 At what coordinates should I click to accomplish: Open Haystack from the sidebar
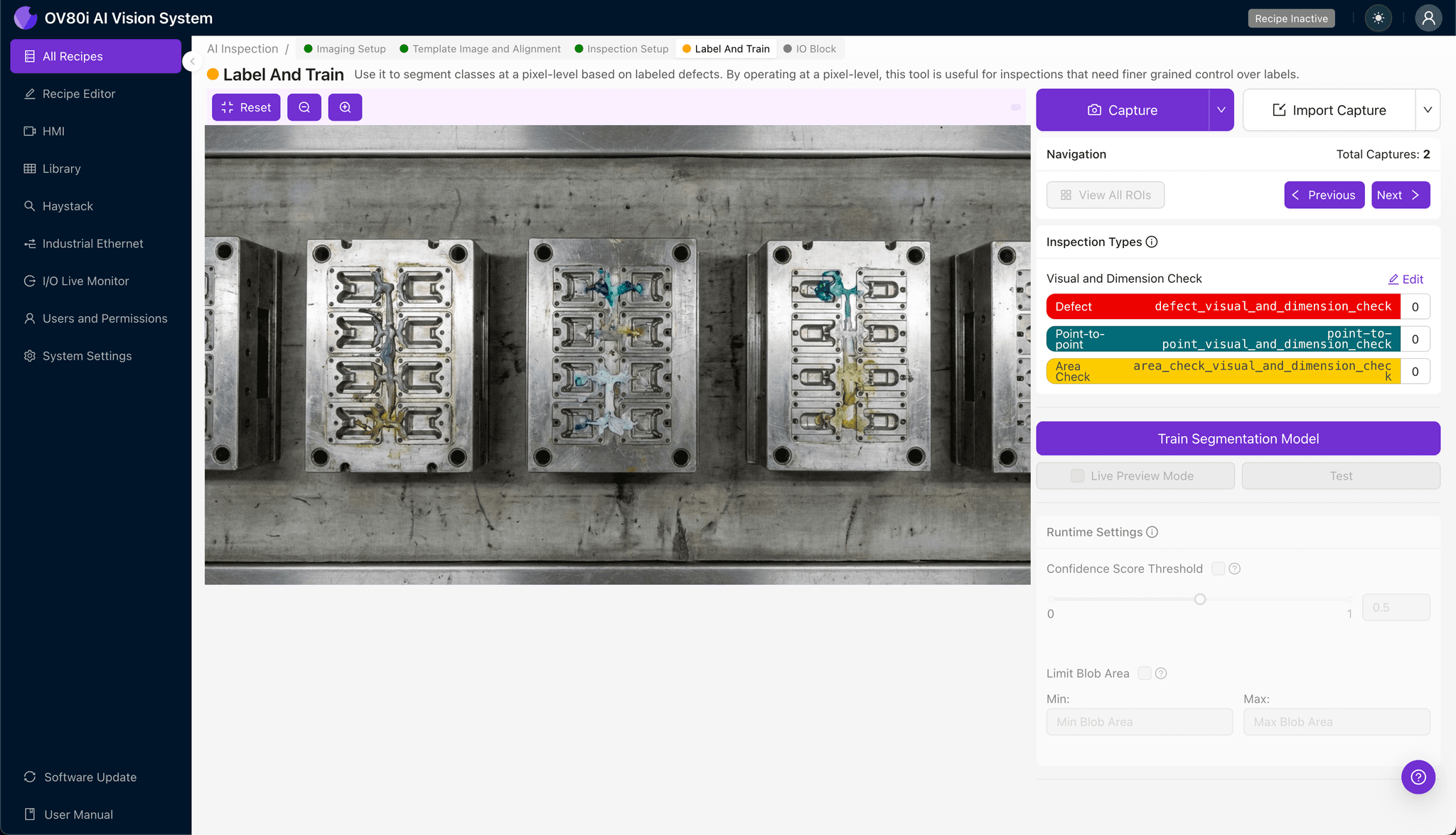(x=68, y=206)
